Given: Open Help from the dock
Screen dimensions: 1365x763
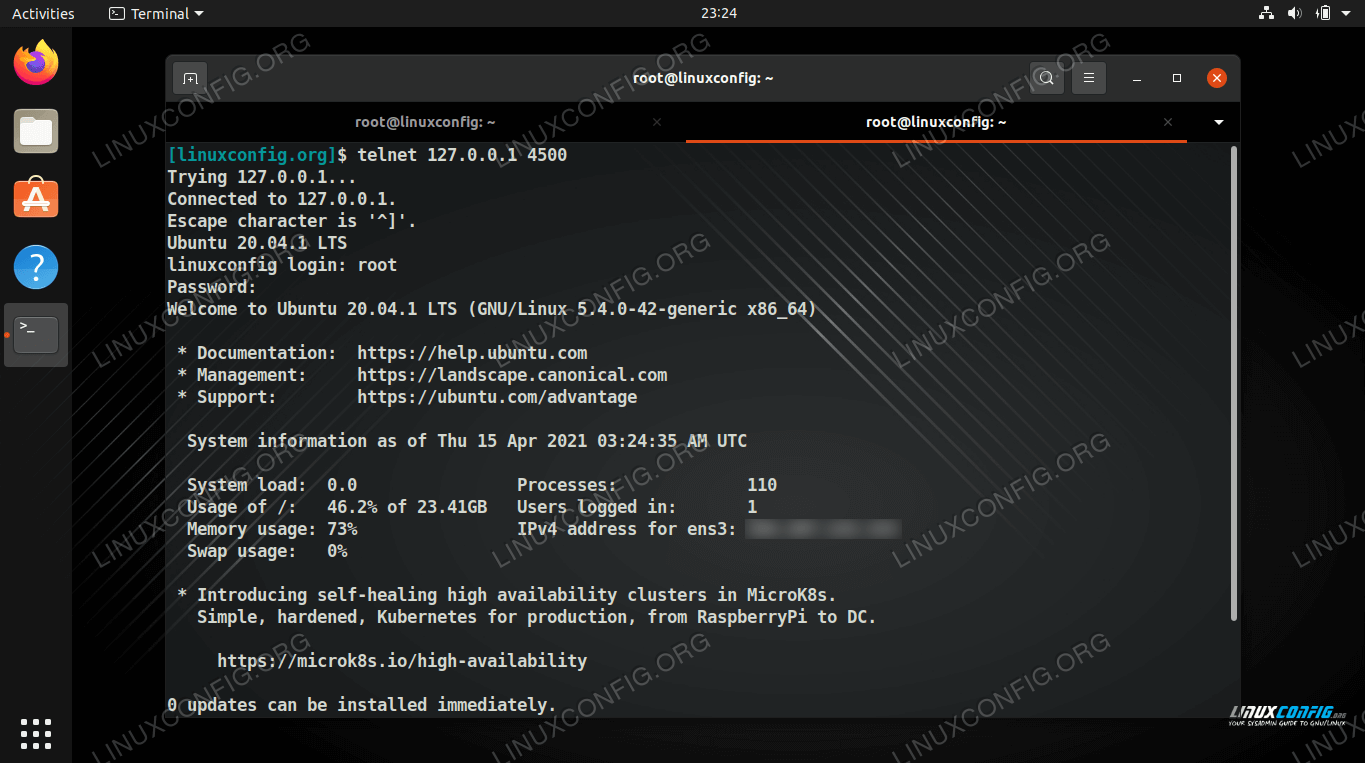Looking at the screenshot, I should point(36,267).
